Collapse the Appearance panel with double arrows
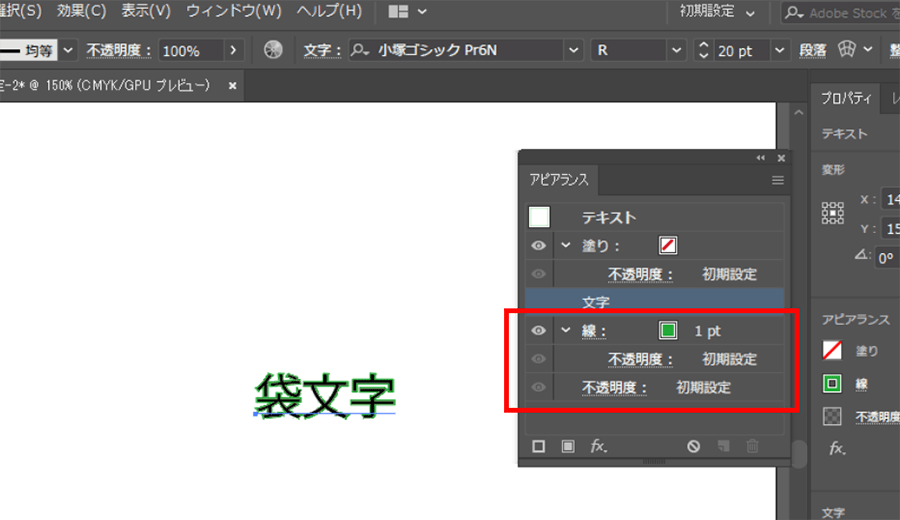Viewport: 900px width, 520px height. [x=761, y=158]
